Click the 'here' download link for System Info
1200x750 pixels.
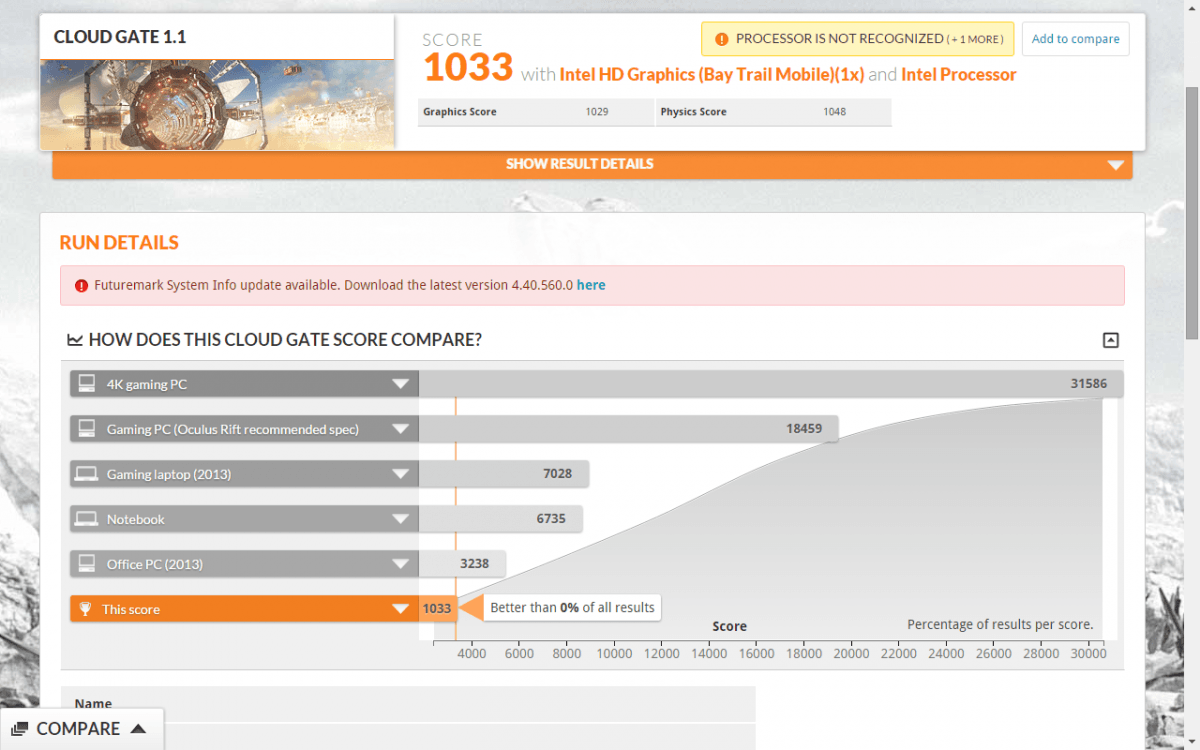tap(591, 285)
